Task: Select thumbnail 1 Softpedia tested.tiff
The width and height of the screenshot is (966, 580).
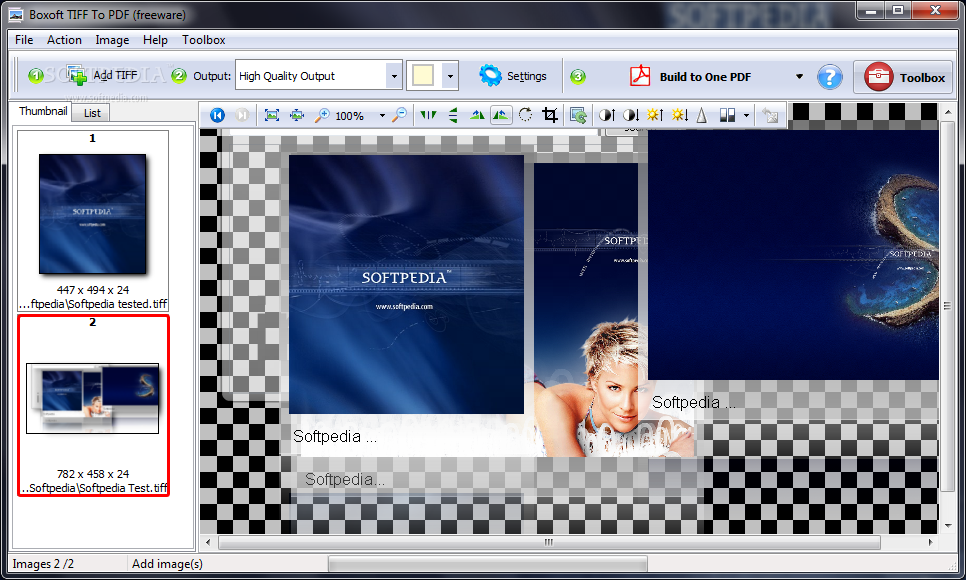Action: click(92, 220)
